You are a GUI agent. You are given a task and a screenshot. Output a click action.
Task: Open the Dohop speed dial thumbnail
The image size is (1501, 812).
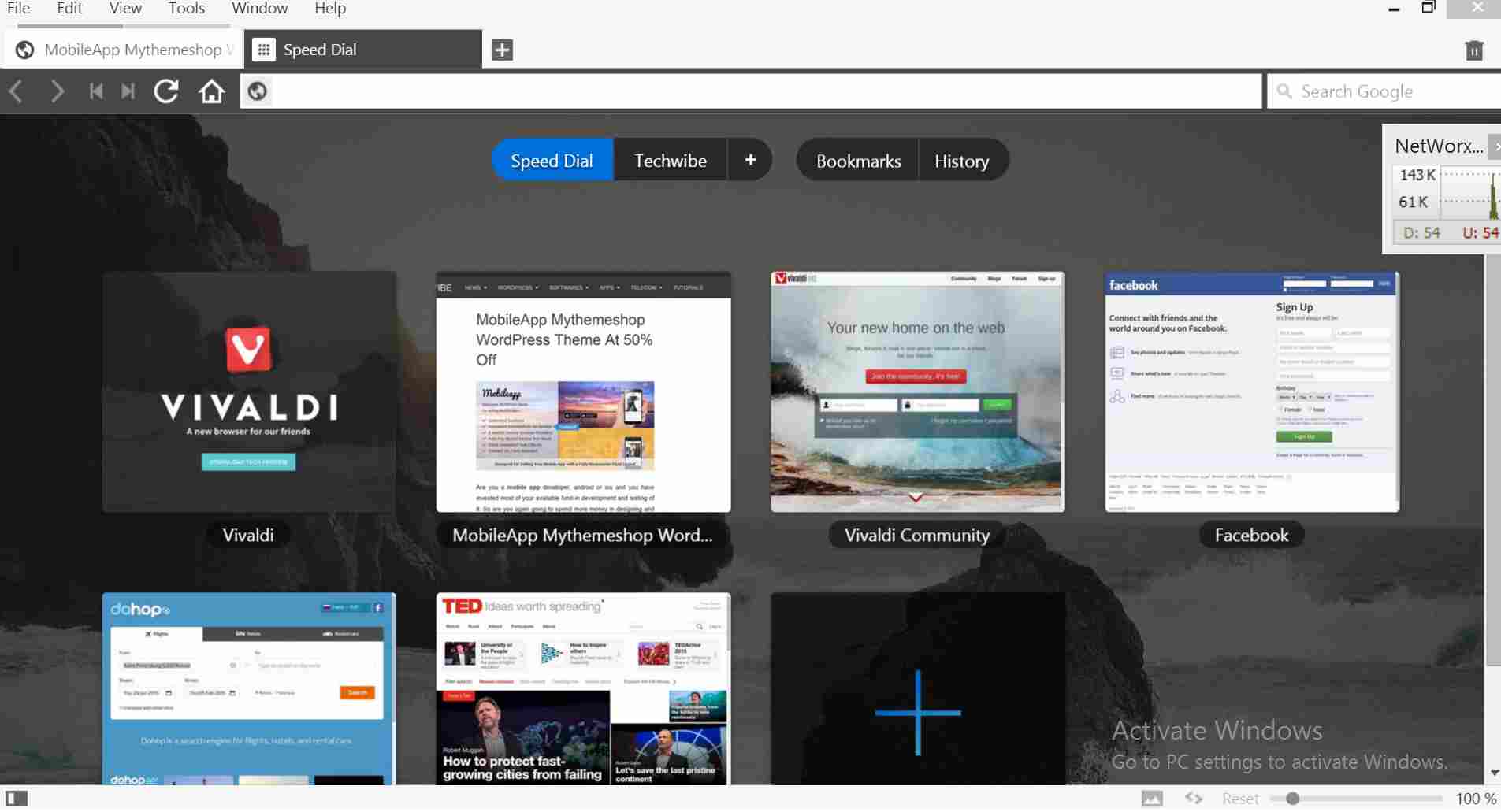coord(249,688)
